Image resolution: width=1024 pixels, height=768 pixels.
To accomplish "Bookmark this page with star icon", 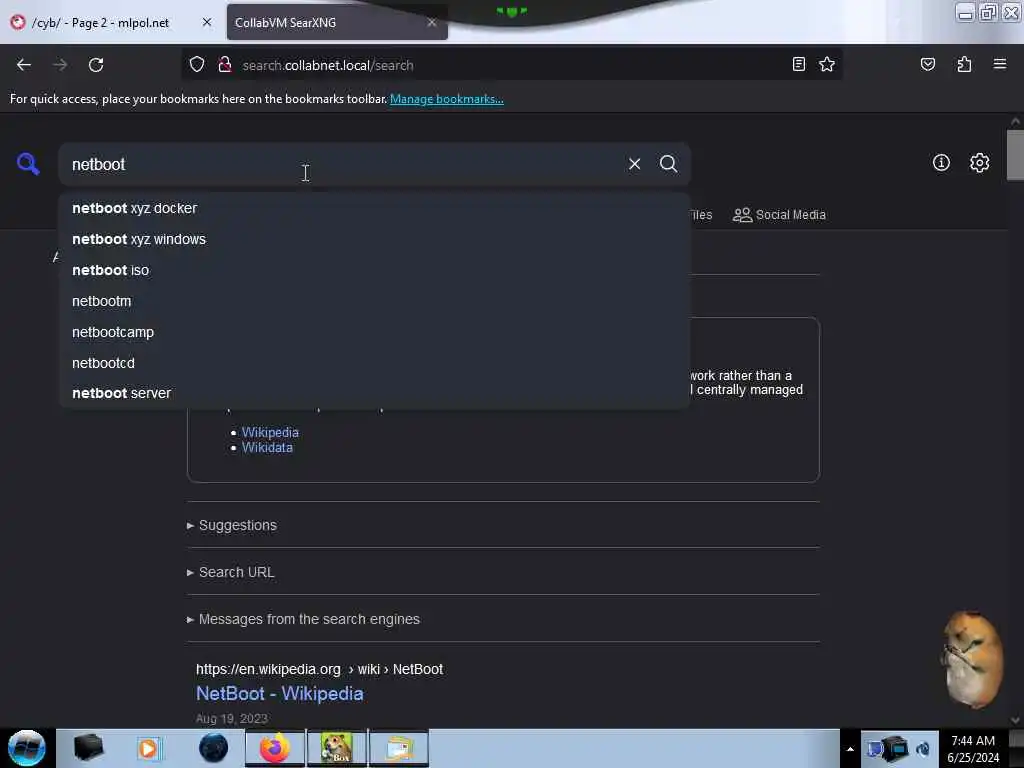I will (827, 64).
